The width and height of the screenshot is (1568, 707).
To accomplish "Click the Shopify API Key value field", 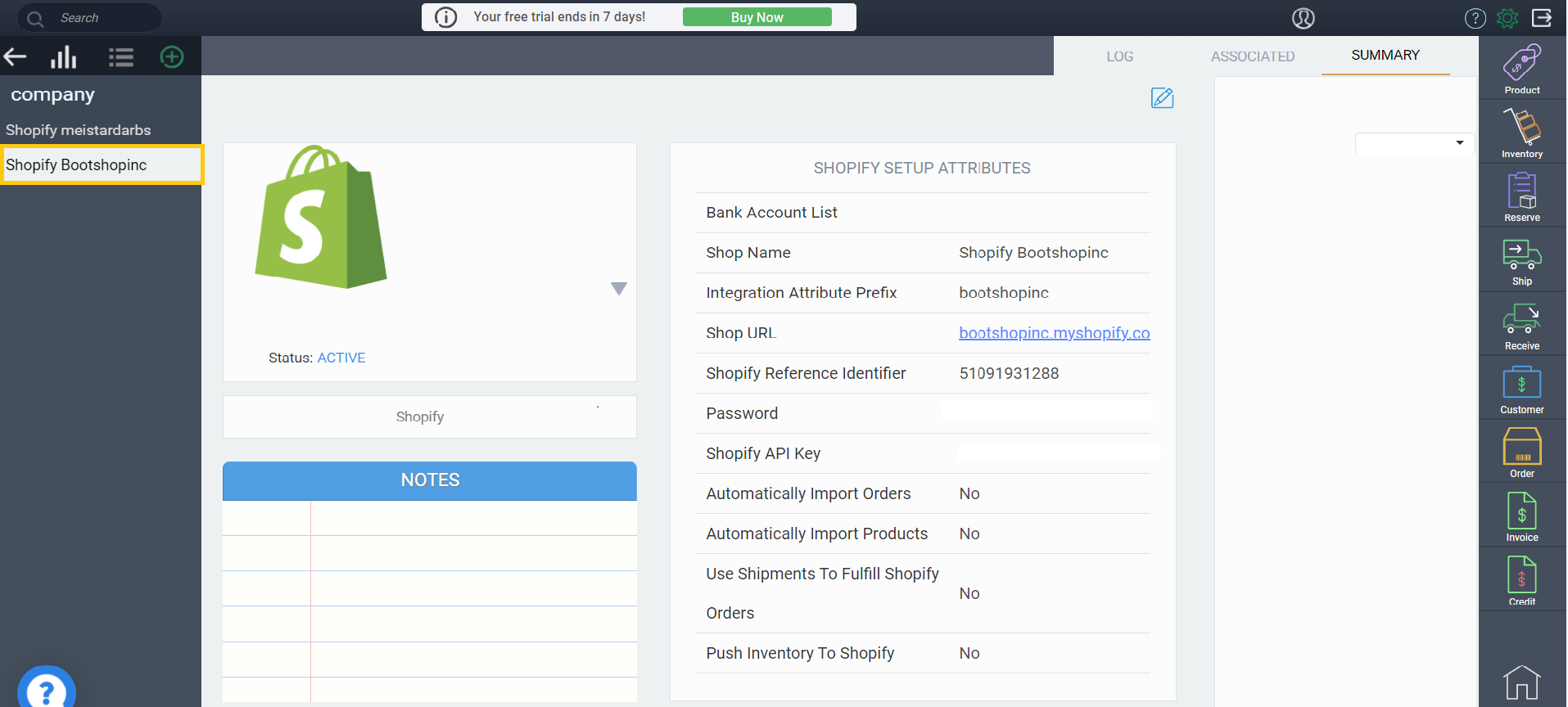I will [1060, 453].
